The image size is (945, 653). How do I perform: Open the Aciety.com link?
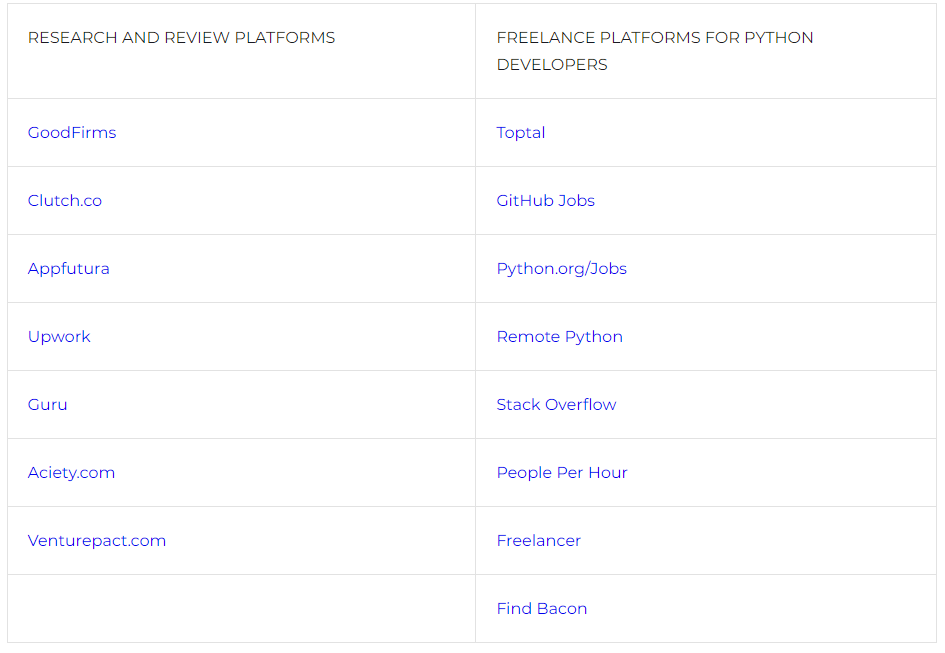71,473
